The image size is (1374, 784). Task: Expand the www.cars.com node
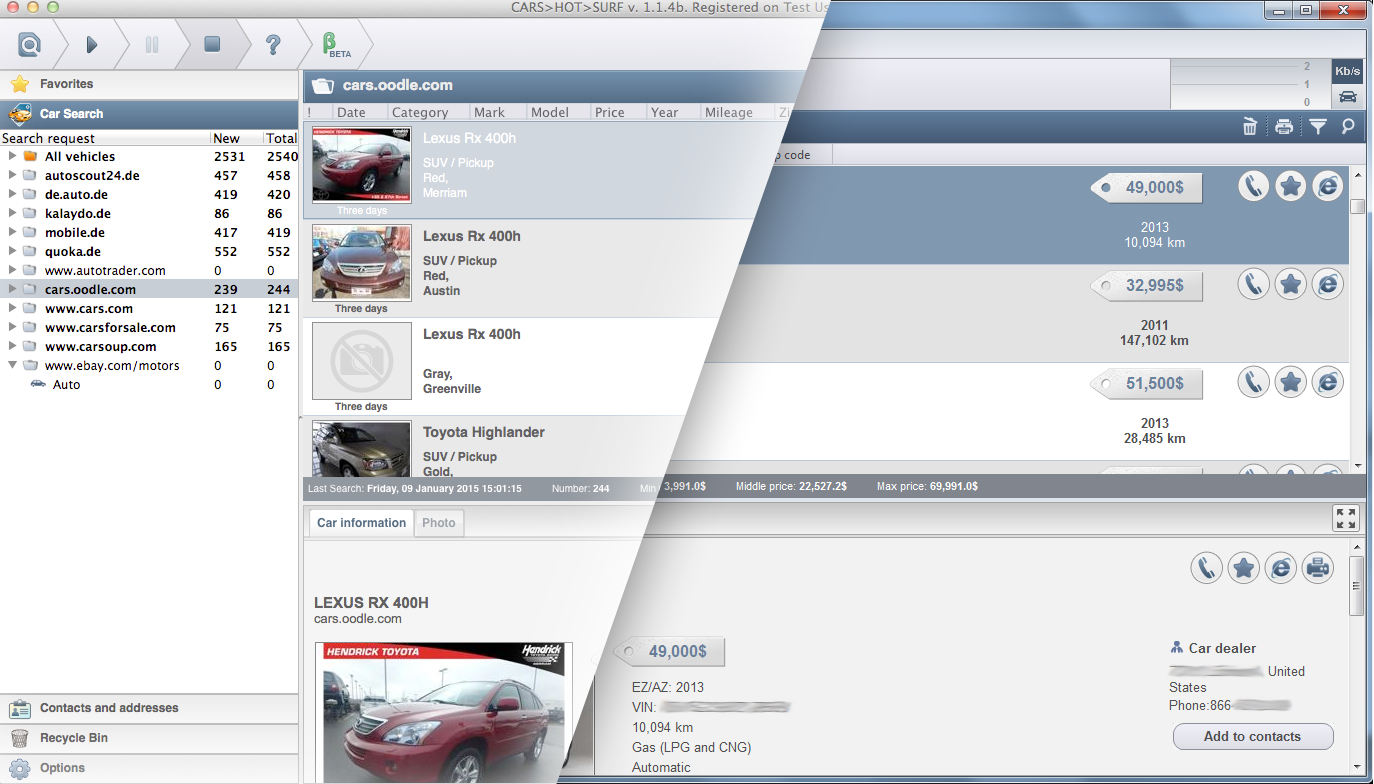click(x=12, y=309)
